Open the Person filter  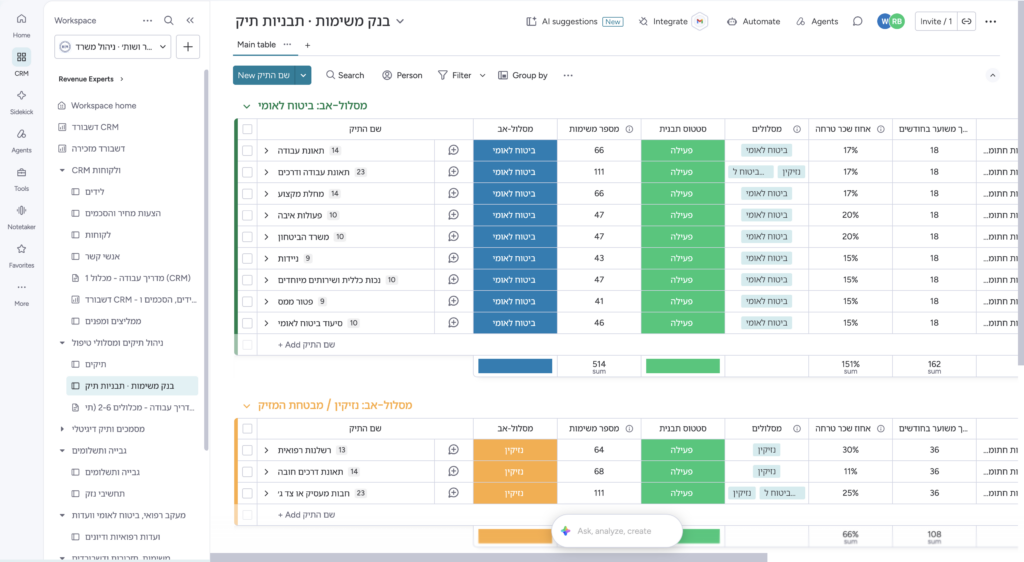pyautogui.click(x=402, y=75)
